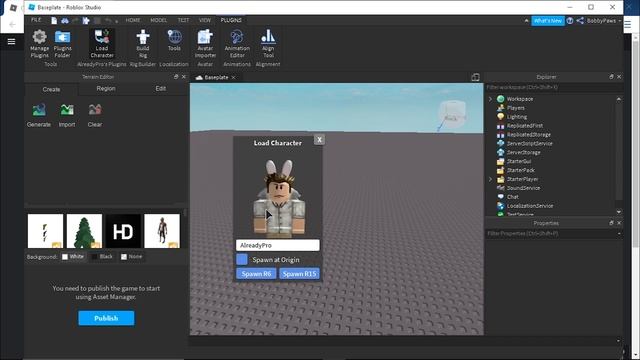The height and width of the screenshot is (360, 640).
Task: Click the puzzle-piece plugin icon in quick access bar
Action: (86, 20)
